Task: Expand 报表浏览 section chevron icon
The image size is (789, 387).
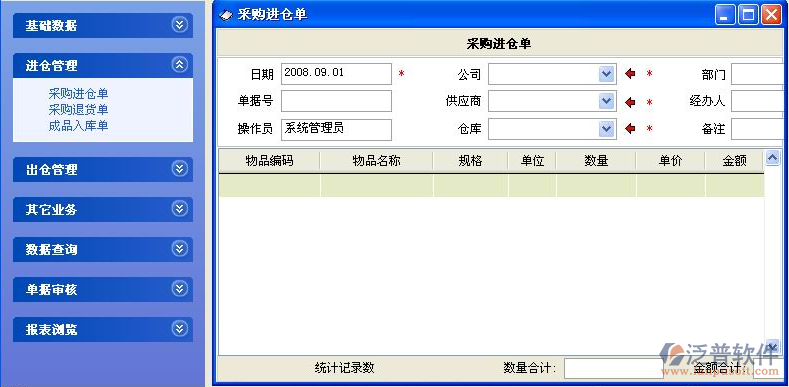Action: [180, 329]
